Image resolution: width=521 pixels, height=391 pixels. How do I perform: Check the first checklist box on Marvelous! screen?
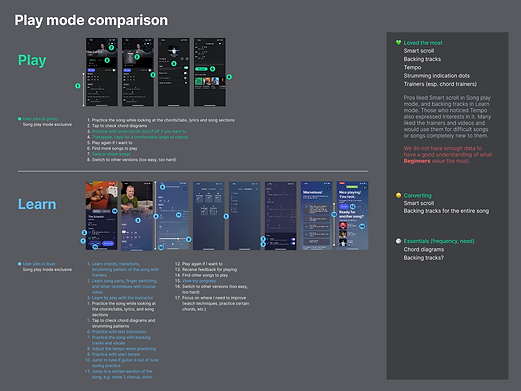pyautogui.click(x=306, y=207)
